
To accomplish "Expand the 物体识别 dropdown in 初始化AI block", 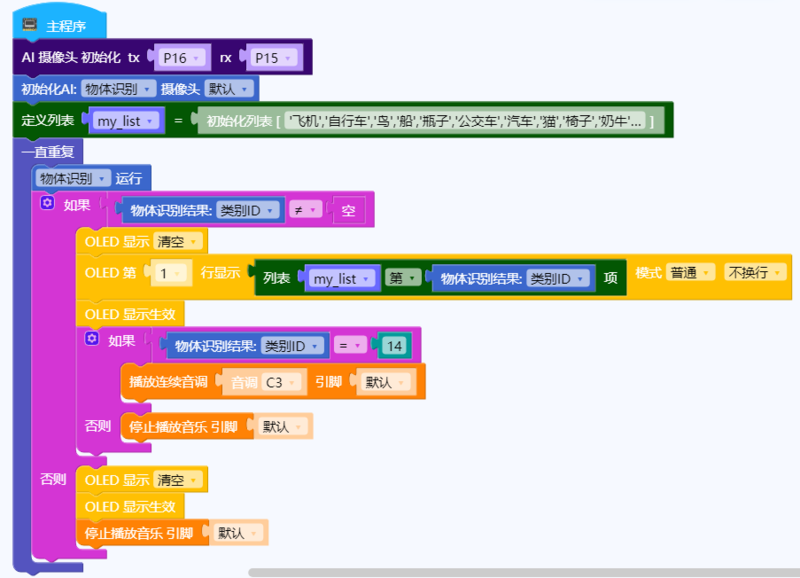I will (118, 89).
